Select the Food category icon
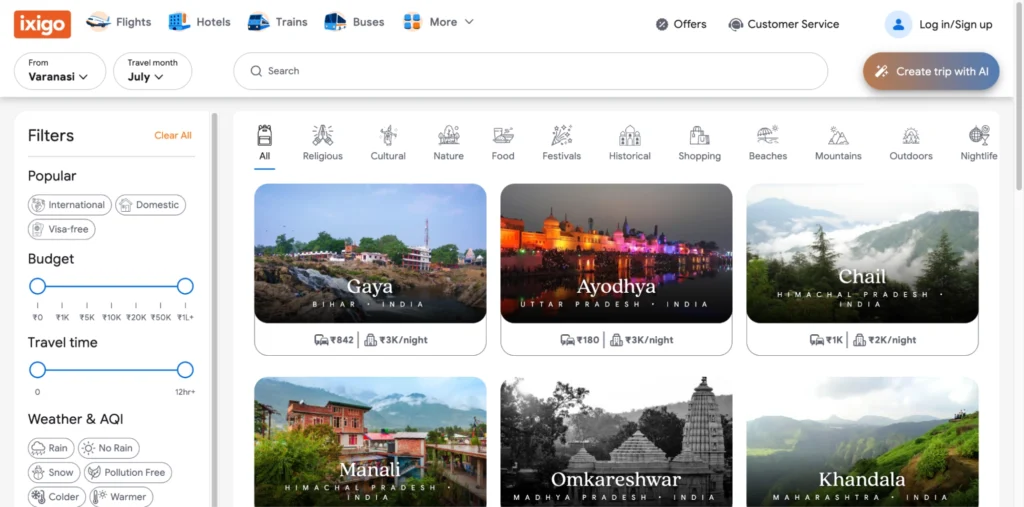This screenshot has height=507, width=1024. (503, 135)
